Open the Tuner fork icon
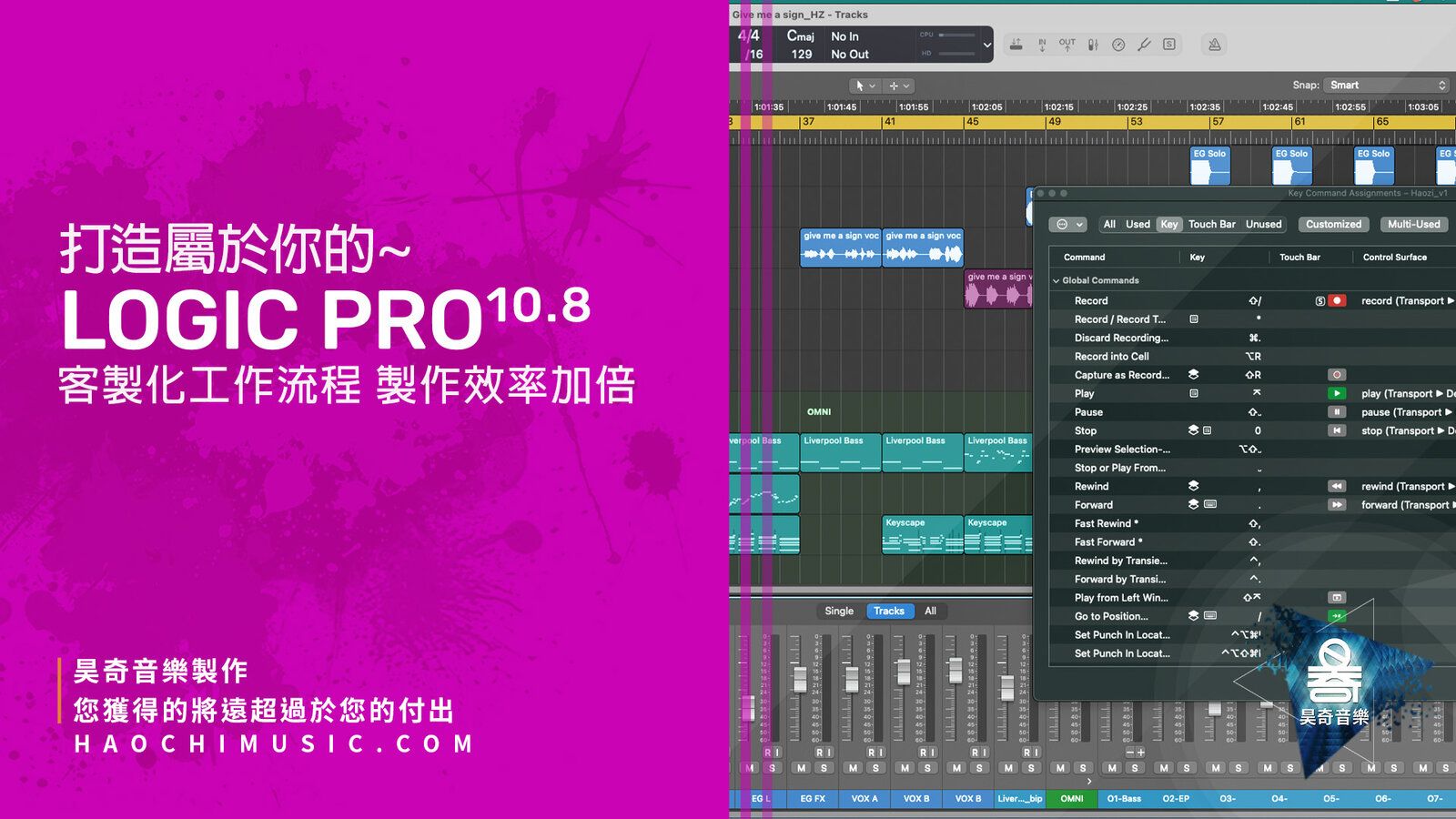1456x819 pixels. coord(1144,45)
